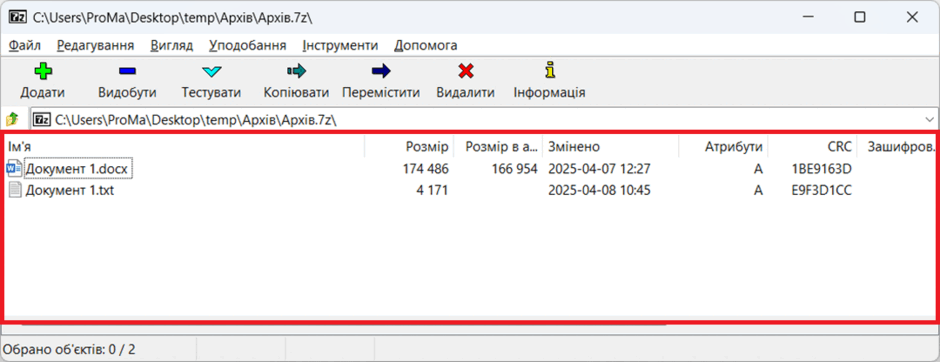Screen dimensions: 940x362
Task: Click attribute A of Документ 1.docx
Action: [x=758, y=170]
